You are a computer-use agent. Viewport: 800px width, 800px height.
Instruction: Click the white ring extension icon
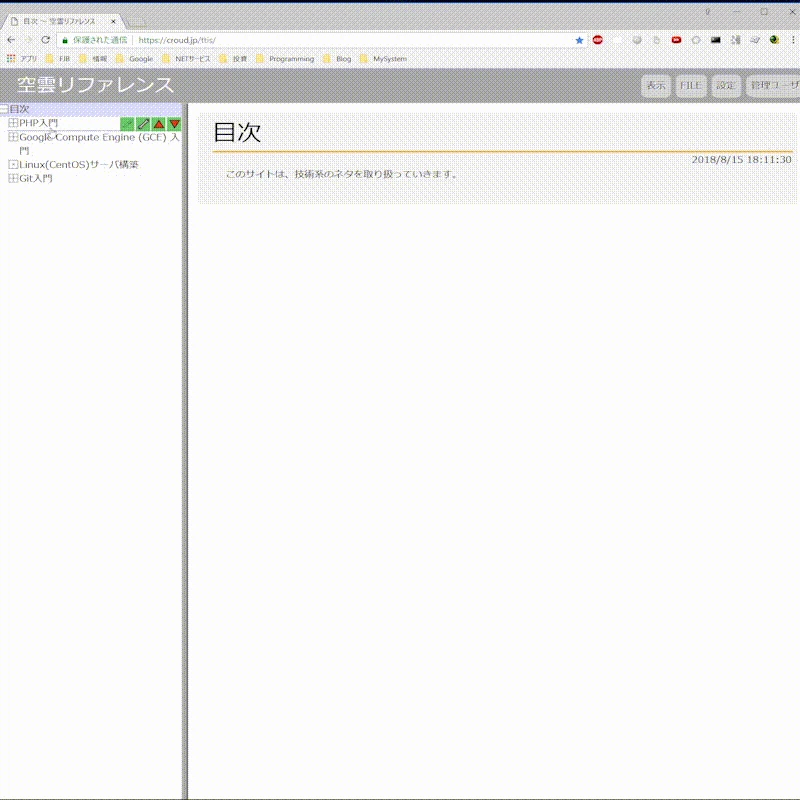(696, 40)
